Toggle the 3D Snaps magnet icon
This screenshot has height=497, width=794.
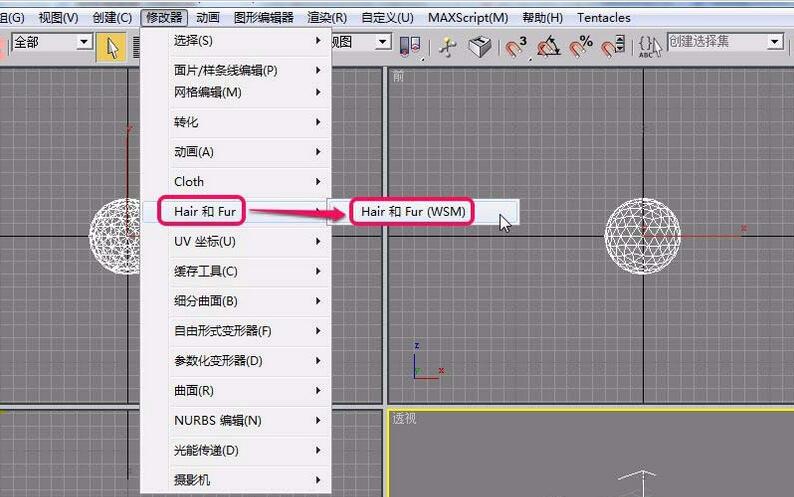516,47
